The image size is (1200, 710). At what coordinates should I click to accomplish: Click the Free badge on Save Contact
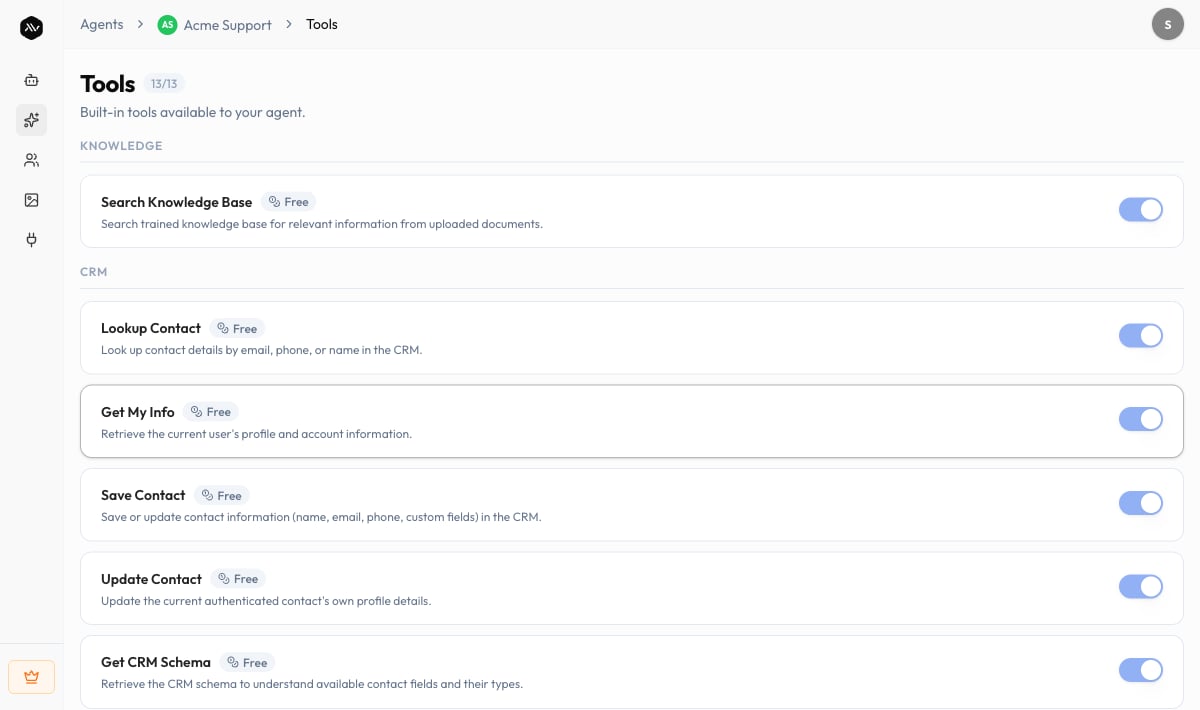point(222,495)
